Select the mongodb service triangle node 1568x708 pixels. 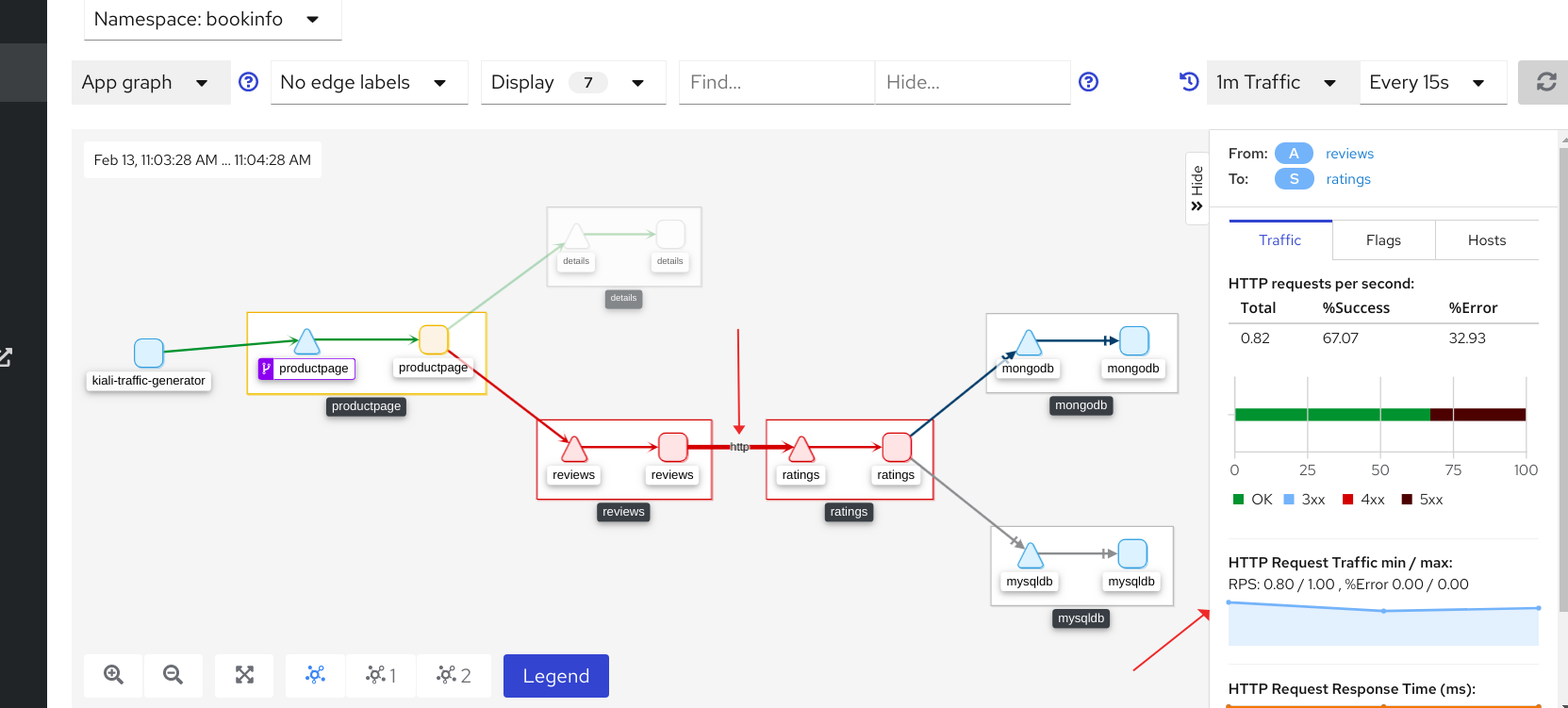point(1029,342)
